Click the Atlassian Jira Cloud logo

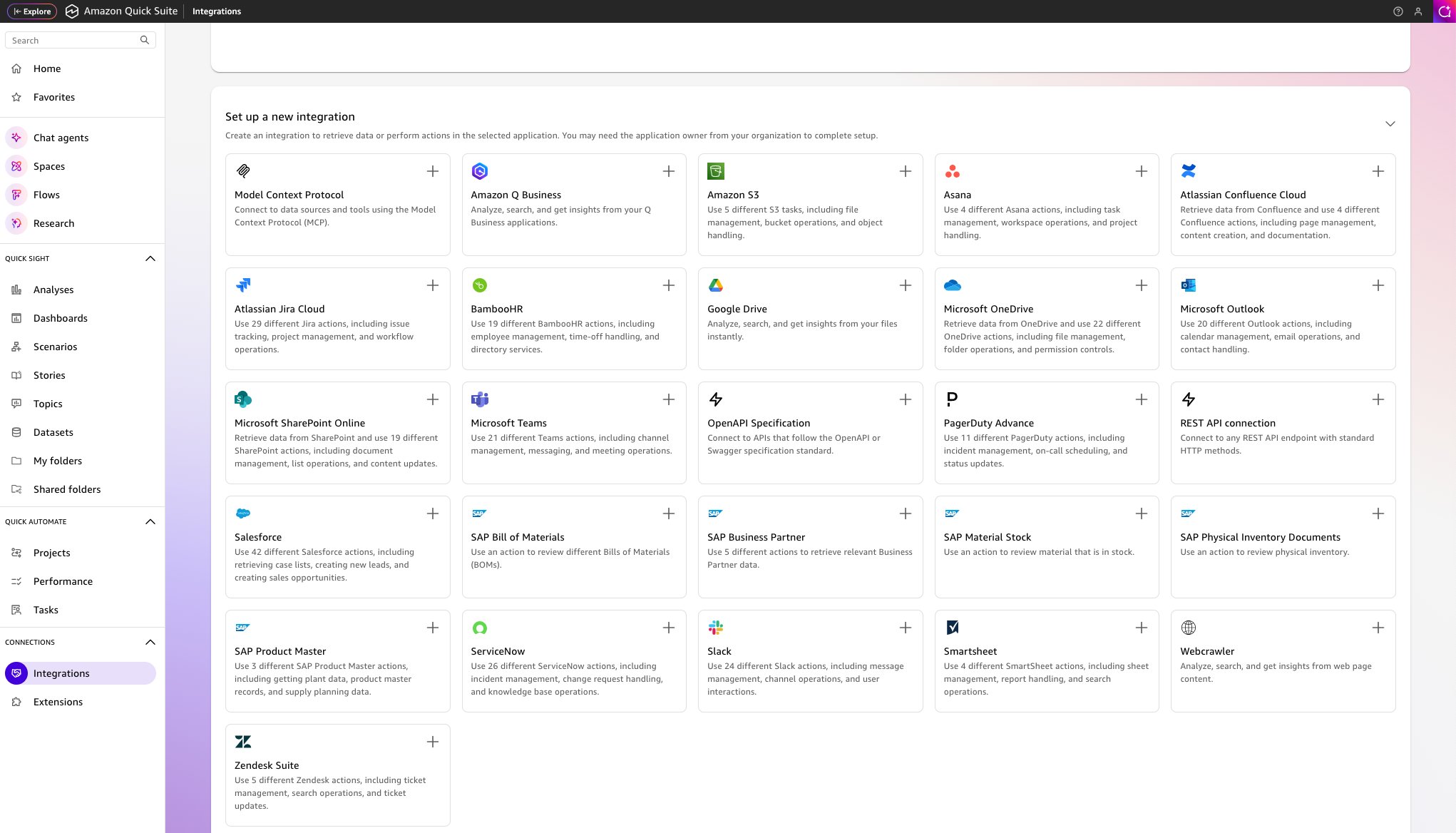coord(243,285)
